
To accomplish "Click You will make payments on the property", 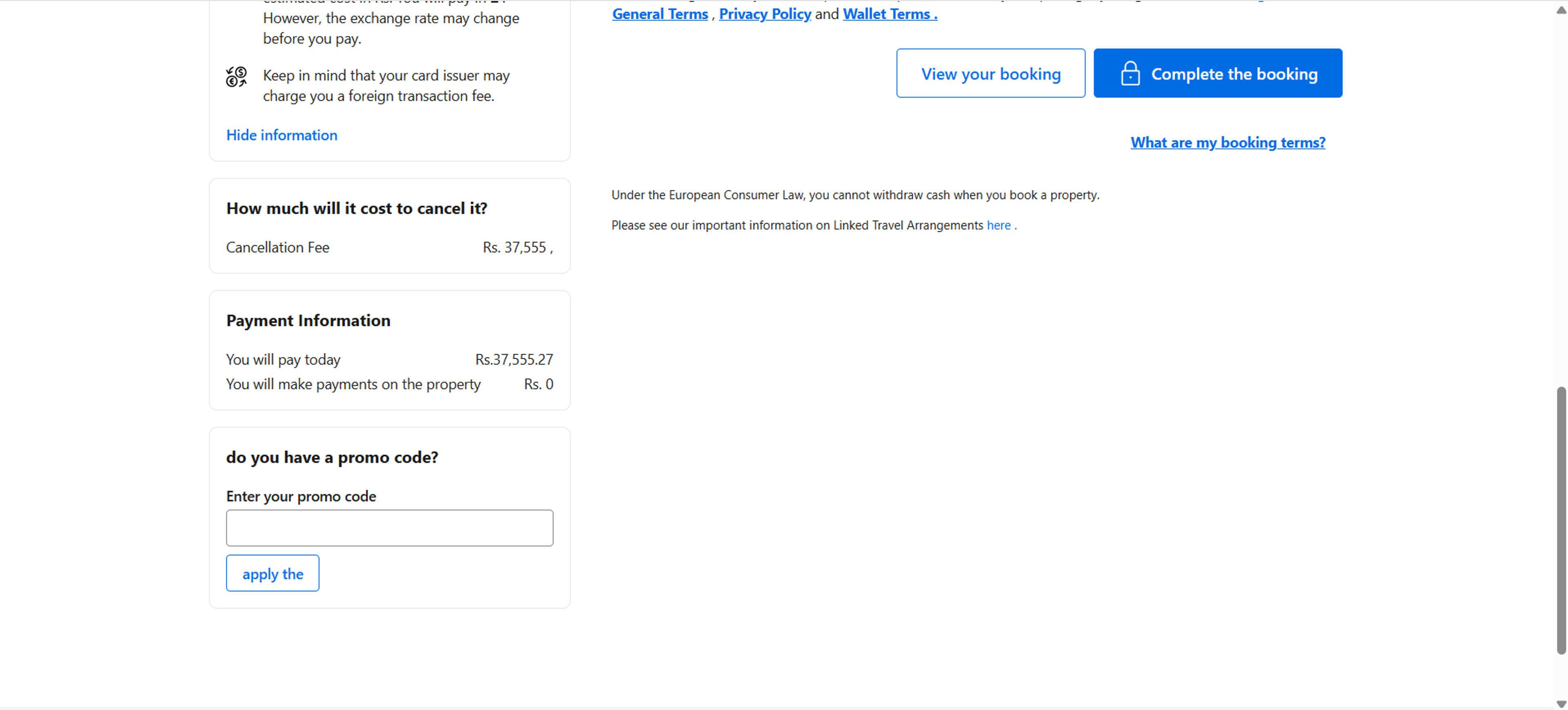I will coord(353,384).
